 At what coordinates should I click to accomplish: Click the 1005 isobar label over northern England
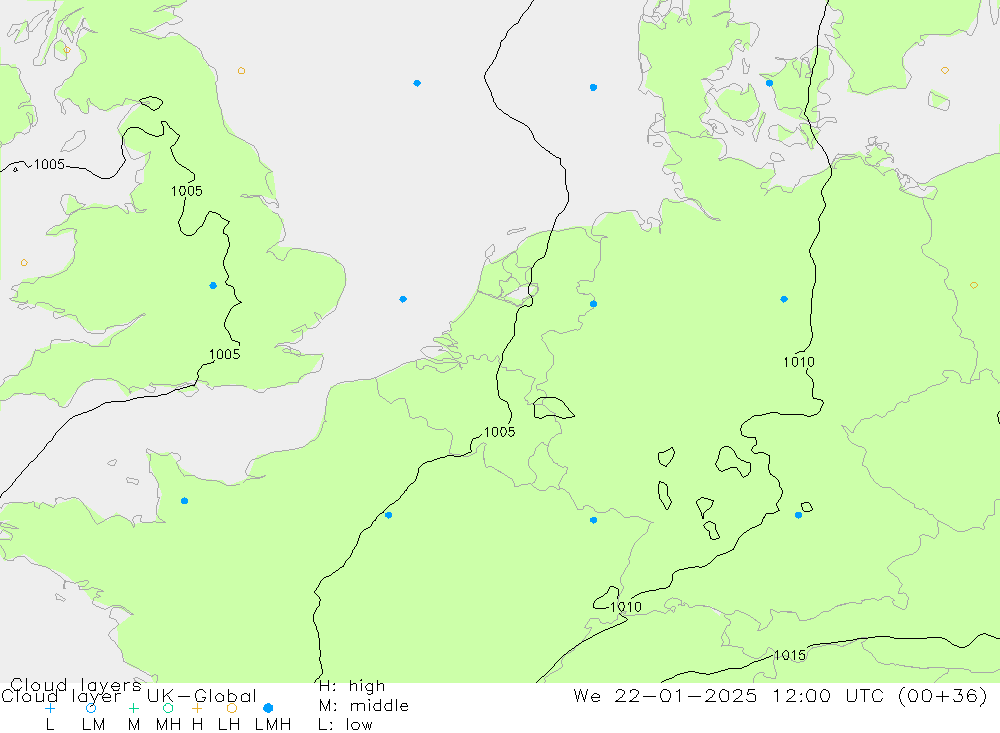[187, 191]
